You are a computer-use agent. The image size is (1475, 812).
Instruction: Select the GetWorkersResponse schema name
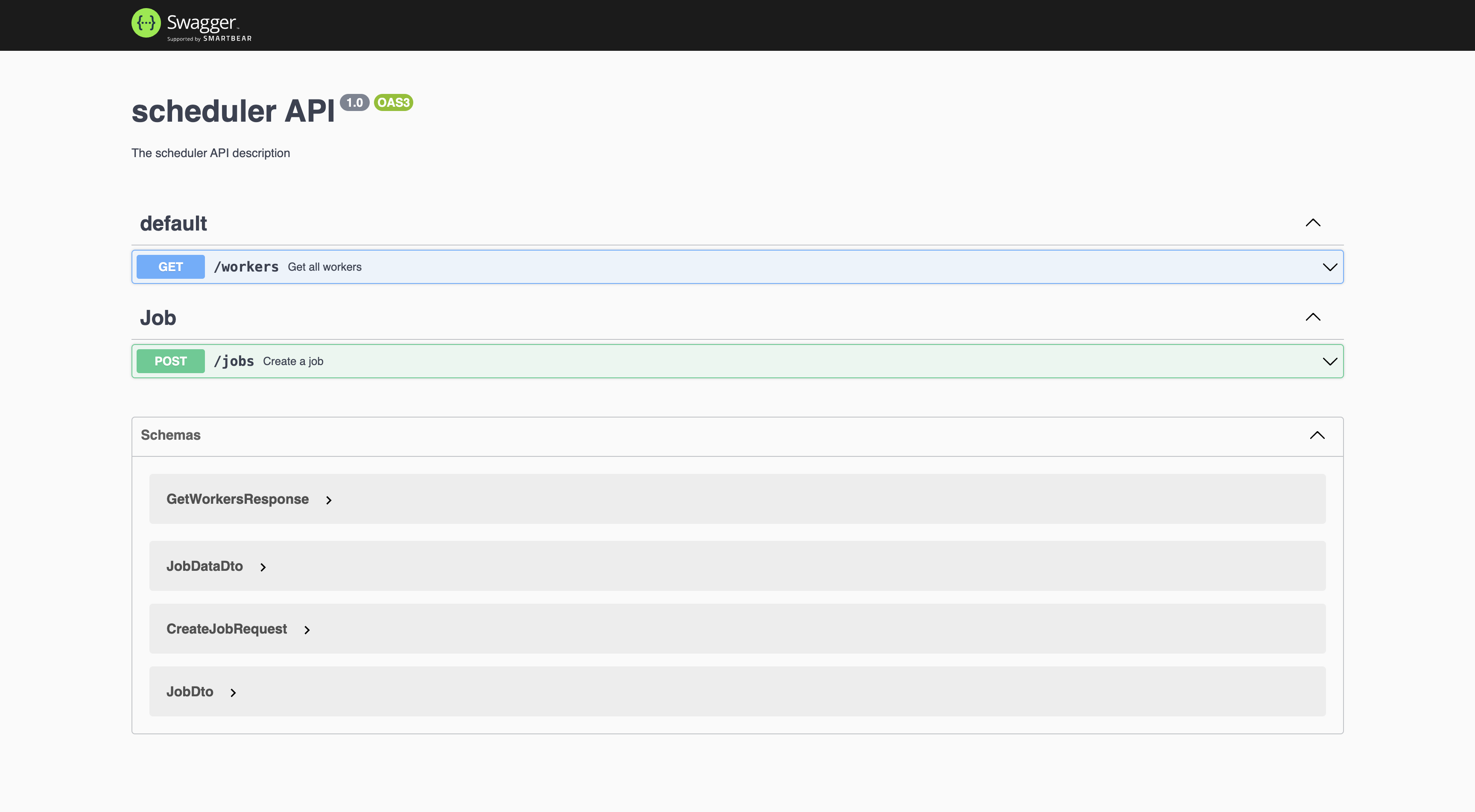pos(237,499)
